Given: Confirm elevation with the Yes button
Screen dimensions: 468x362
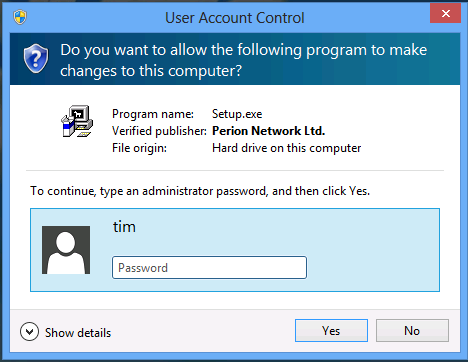Looking at the screenshot, I should (x=331, y=331).
